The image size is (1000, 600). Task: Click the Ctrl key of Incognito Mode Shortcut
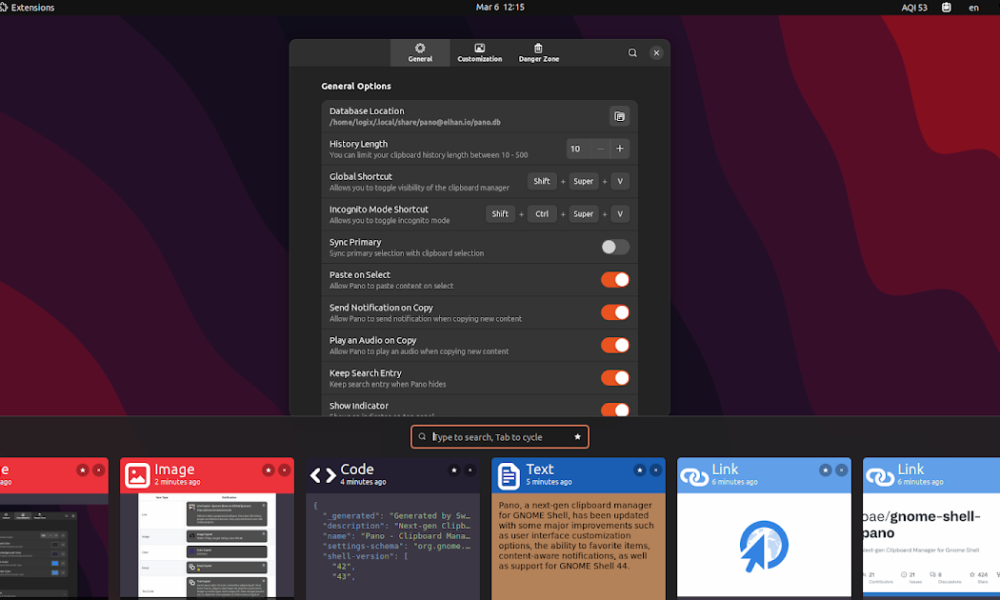click(542, 214)
